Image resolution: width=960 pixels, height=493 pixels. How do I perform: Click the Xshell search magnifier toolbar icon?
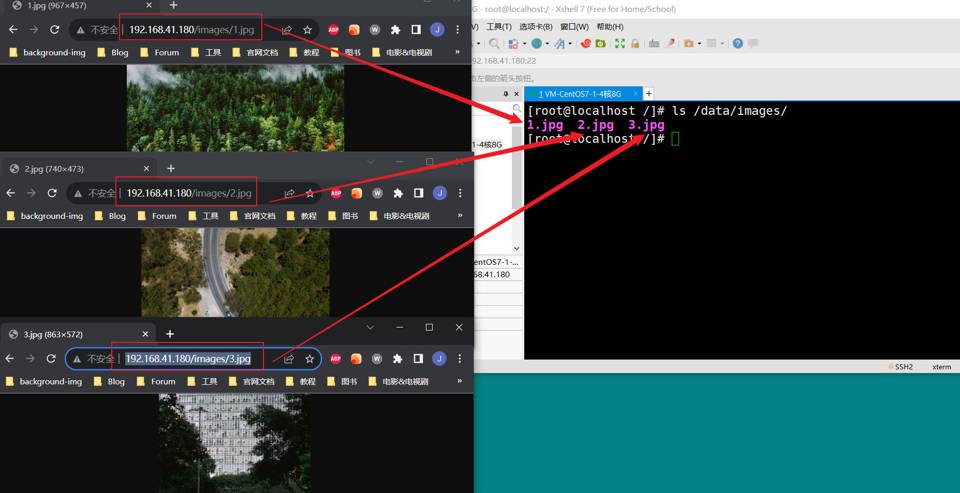tap(494, 44)
